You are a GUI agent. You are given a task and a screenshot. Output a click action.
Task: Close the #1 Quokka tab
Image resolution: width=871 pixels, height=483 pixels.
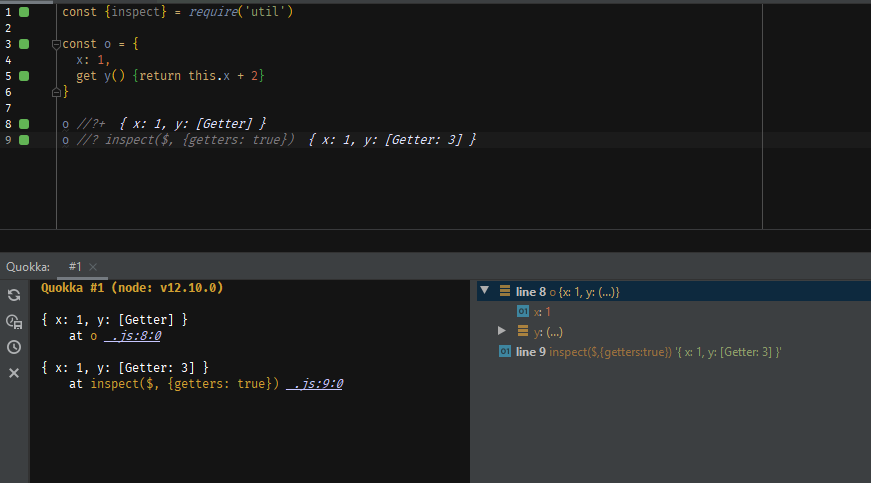(x=93, y=267)
